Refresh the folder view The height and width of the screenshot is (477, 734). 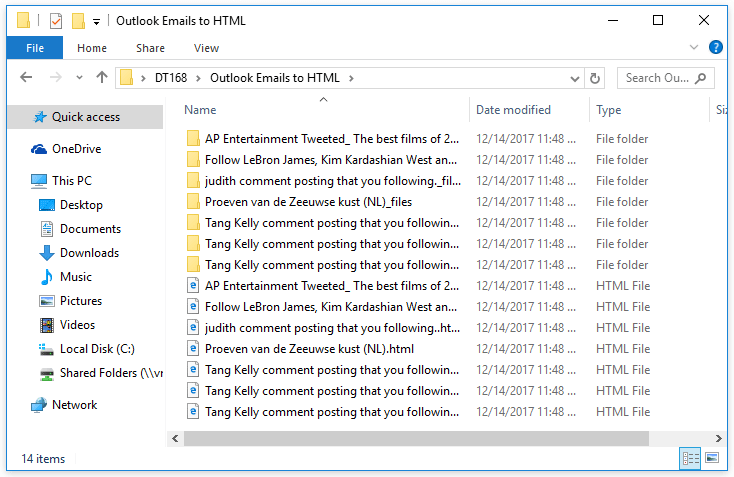pos(595,78)
